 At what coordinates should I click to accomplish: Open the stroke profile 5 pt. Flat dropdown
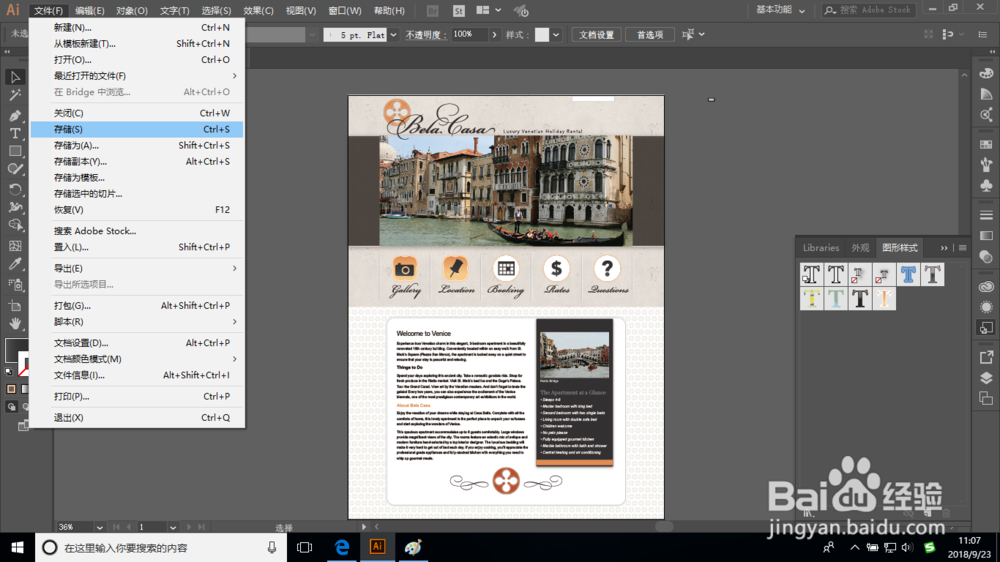coord(393,35)
